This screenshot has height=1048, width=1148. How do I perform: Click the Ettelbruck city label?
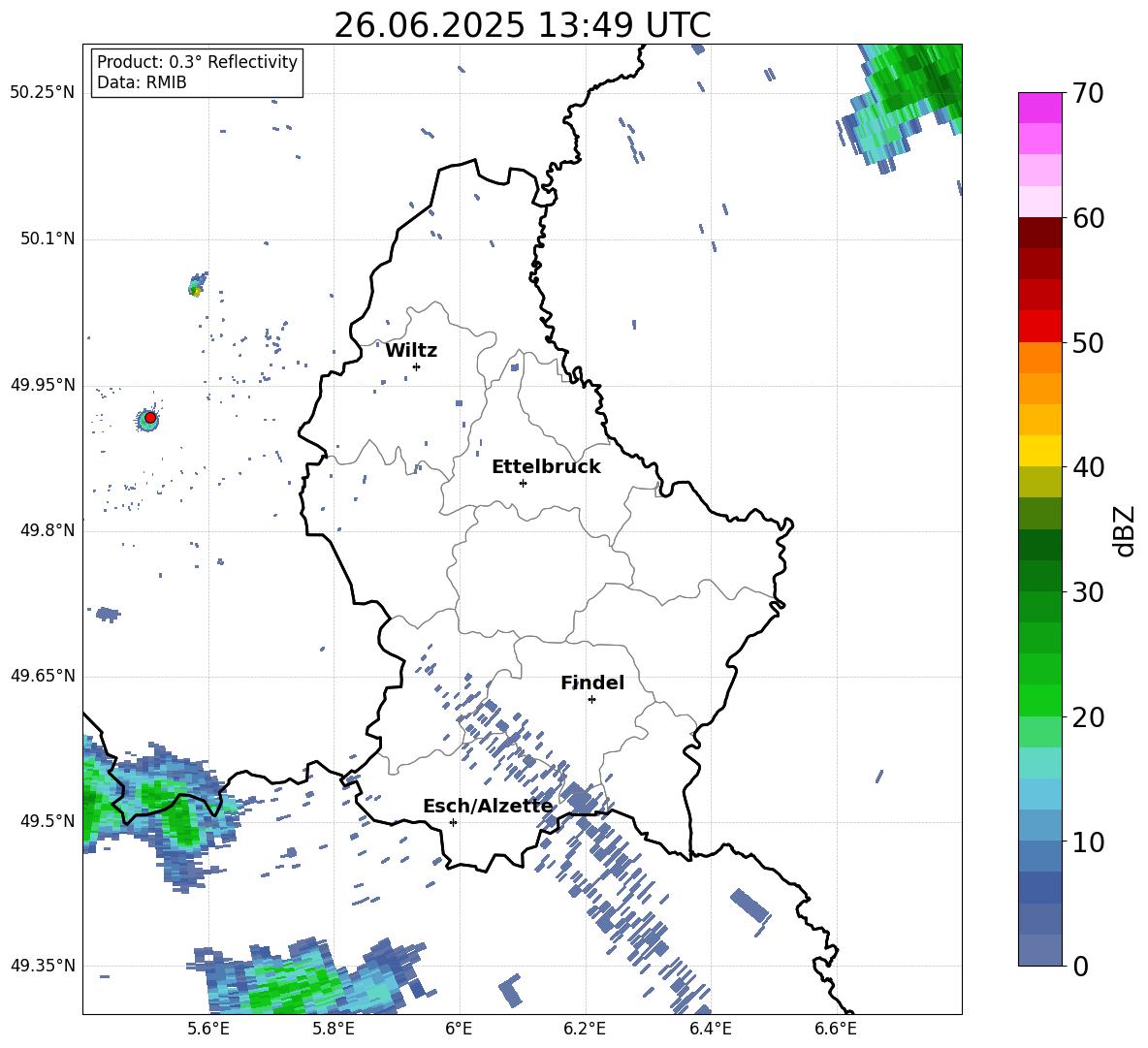[x=546, y=467]
